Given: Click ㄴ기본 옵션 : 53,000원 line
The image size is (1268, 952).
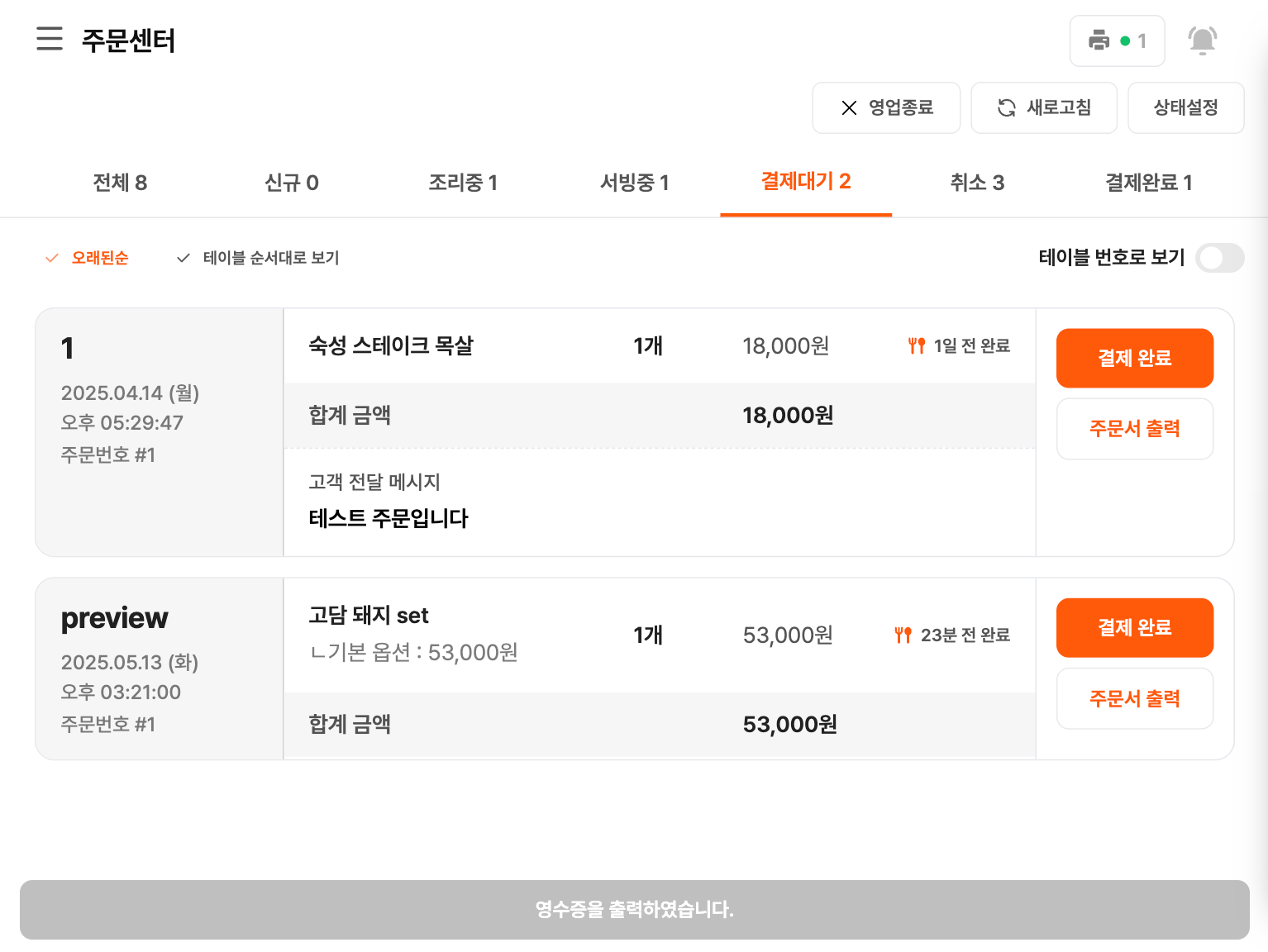Looking at the screenshot, I should [413, 652].
